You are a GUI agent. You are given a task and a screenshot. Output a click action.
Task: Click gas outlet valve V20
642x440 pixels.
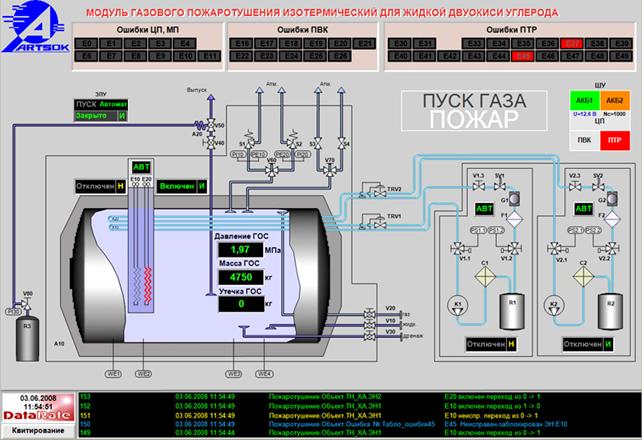(369, 314)
